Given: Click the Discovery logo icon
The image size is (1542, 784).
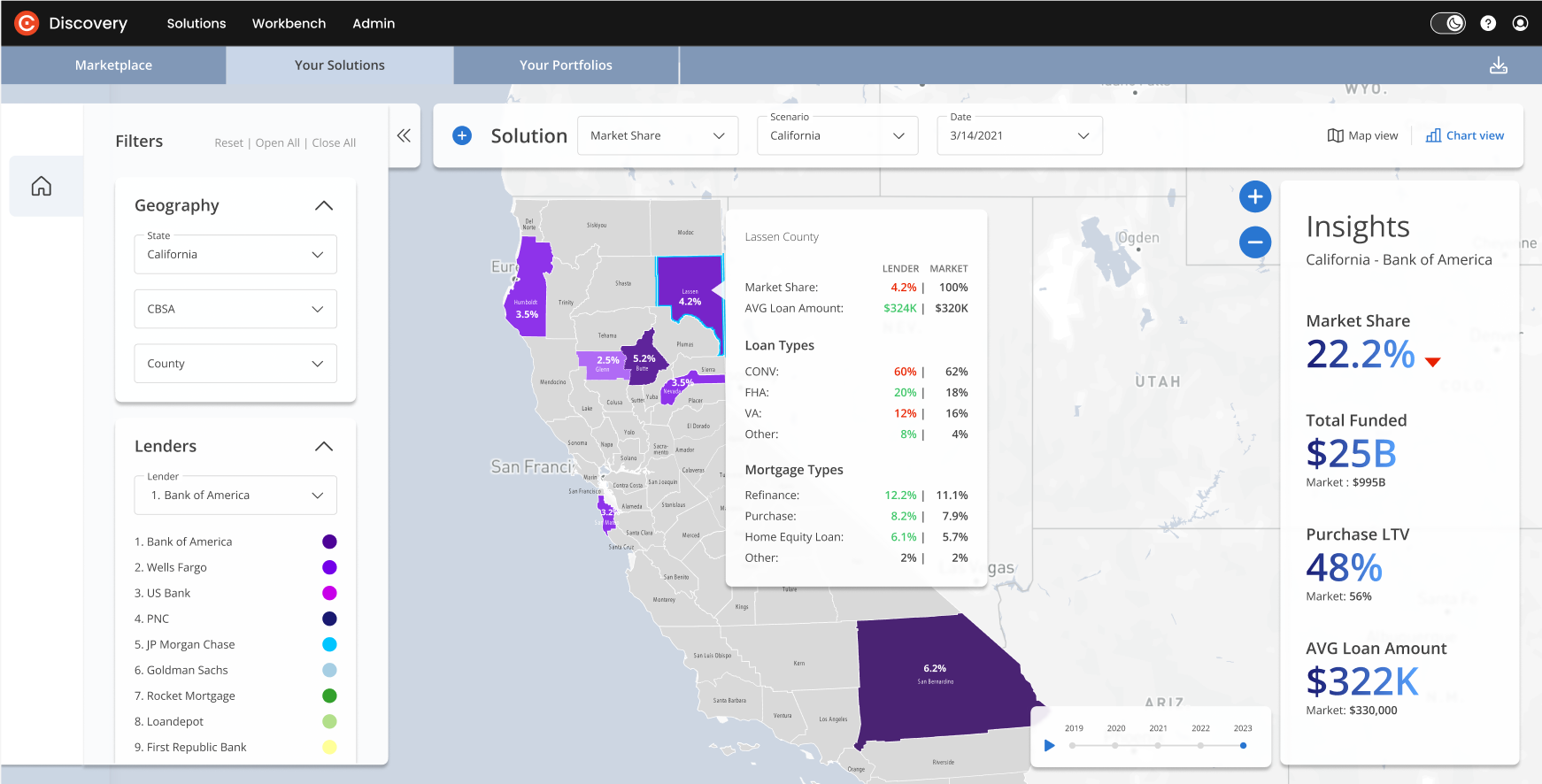Looking at the screenshot, I should pos(27,23).
